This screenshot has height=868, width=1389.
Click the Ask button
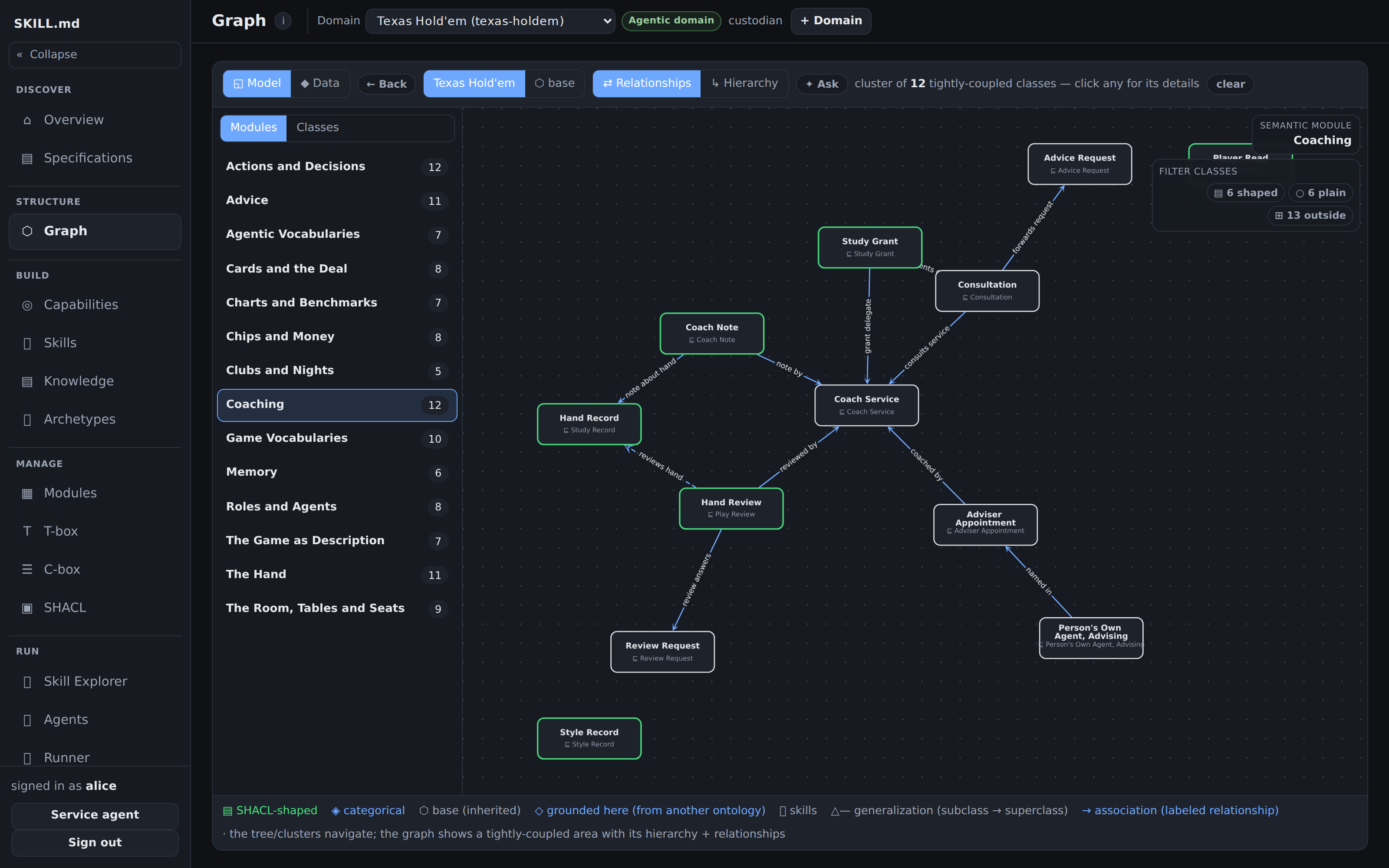821,84
